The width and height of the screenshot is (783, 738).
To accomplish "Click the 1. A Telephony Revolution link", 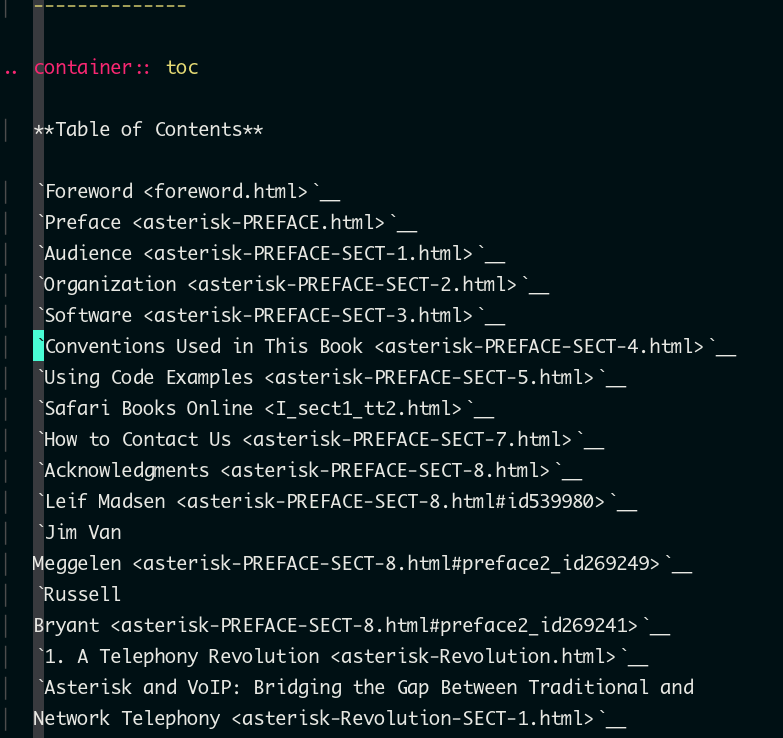I will 341,656.
